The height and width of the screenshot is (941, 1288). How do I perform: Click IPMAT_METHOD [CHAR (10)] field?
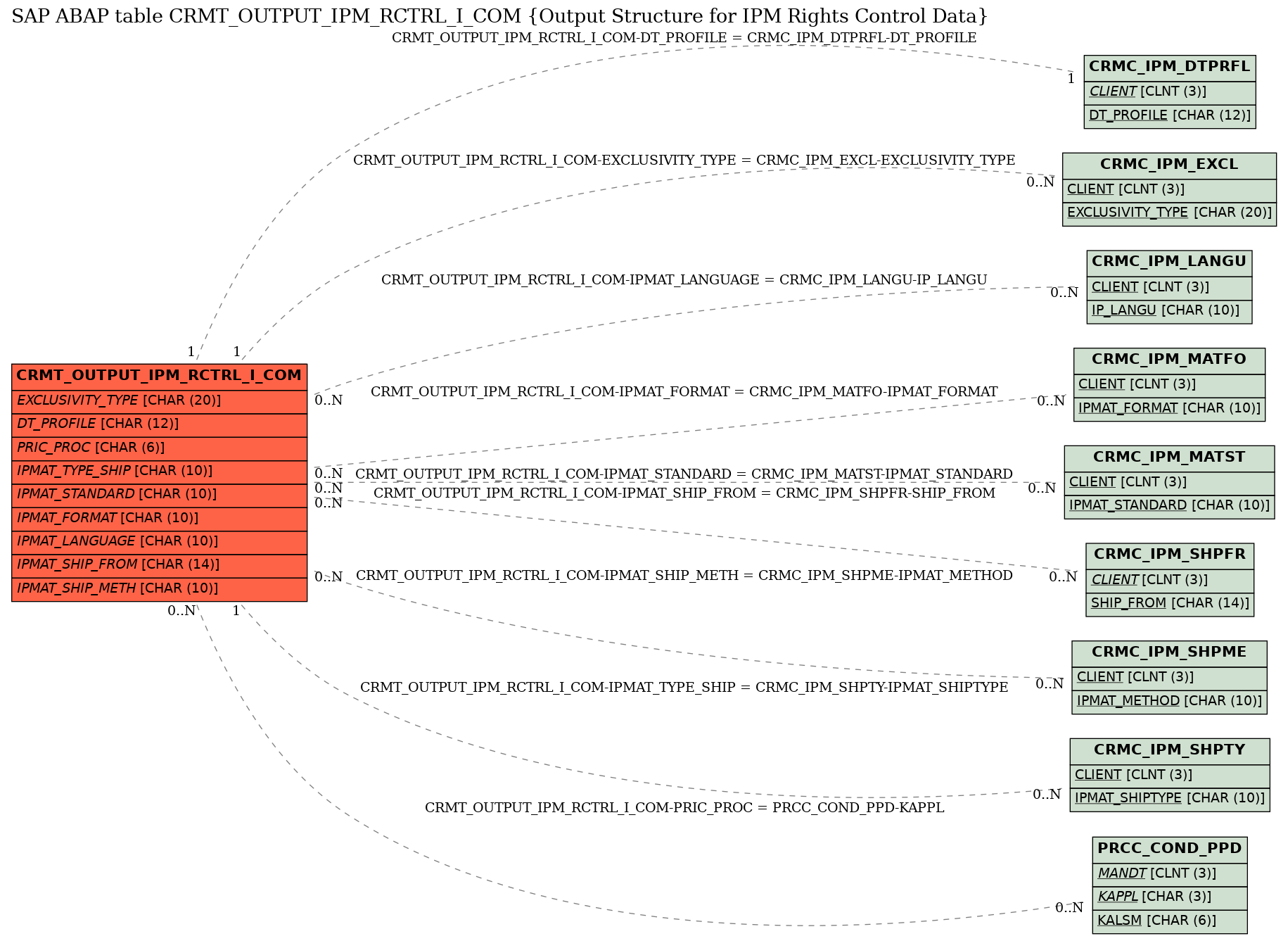(x=1169, y=702)
